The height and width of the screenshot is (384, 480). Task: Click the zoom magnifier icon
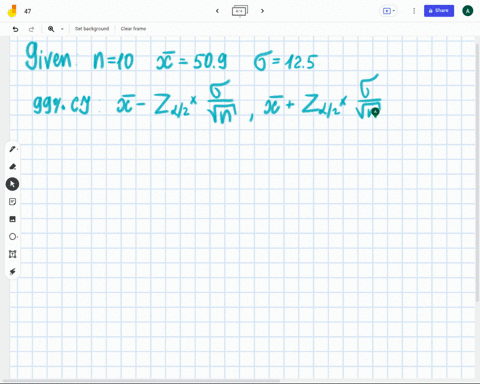(x=51, y=29)
